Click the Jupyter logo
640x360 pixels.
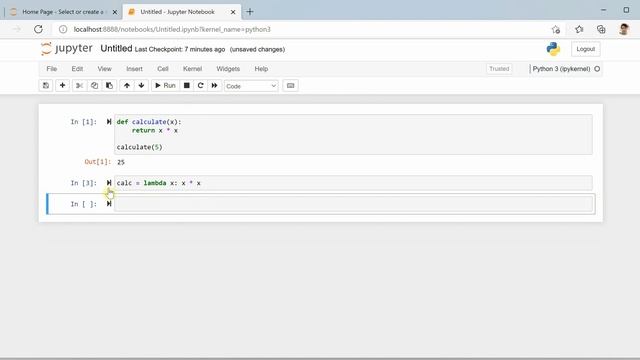point(67,49)
